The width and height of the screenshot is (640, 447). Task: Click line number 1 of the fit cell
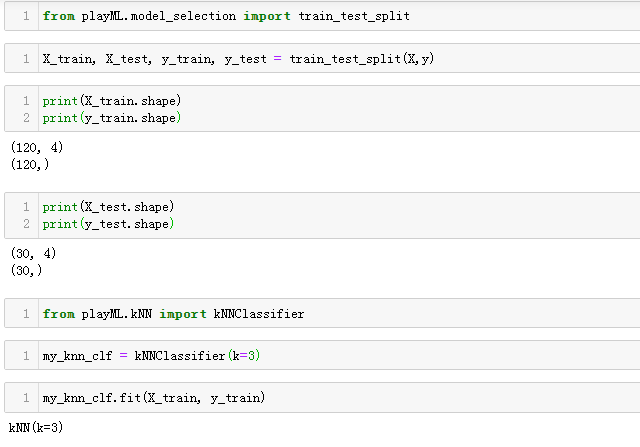point(26,398)
